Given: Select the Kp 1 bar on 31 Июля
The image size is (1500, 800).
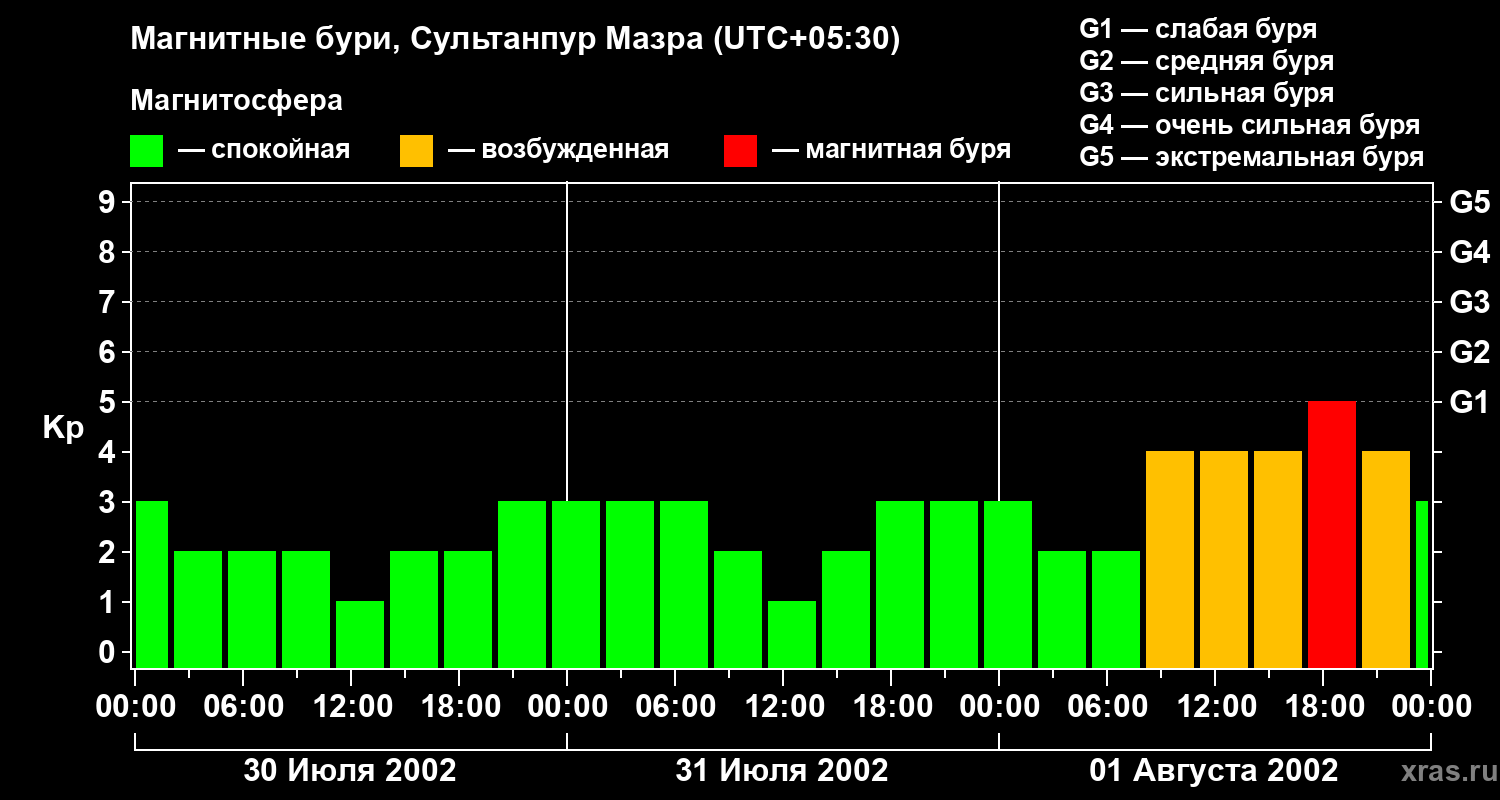Looking at the screenshot, I should (x=792, y=634).
